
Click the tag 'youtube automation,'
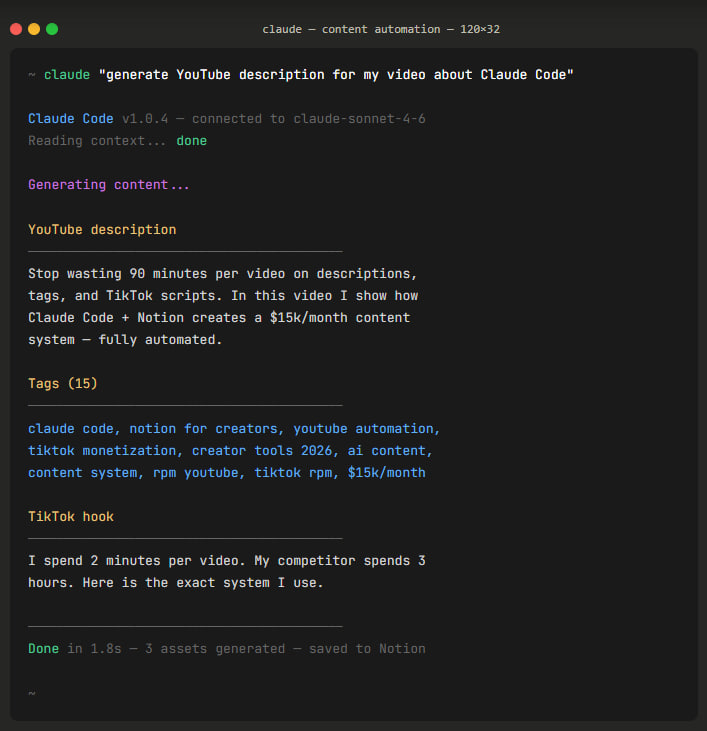[x=367, y=428]
